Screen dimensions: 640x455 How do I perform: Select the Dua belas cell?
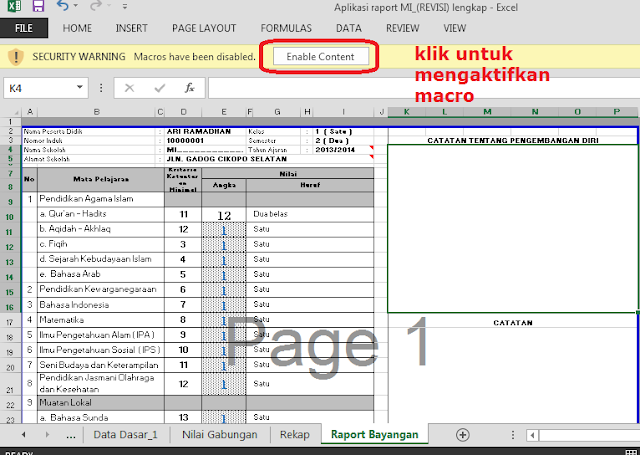(x=310, y=215)
